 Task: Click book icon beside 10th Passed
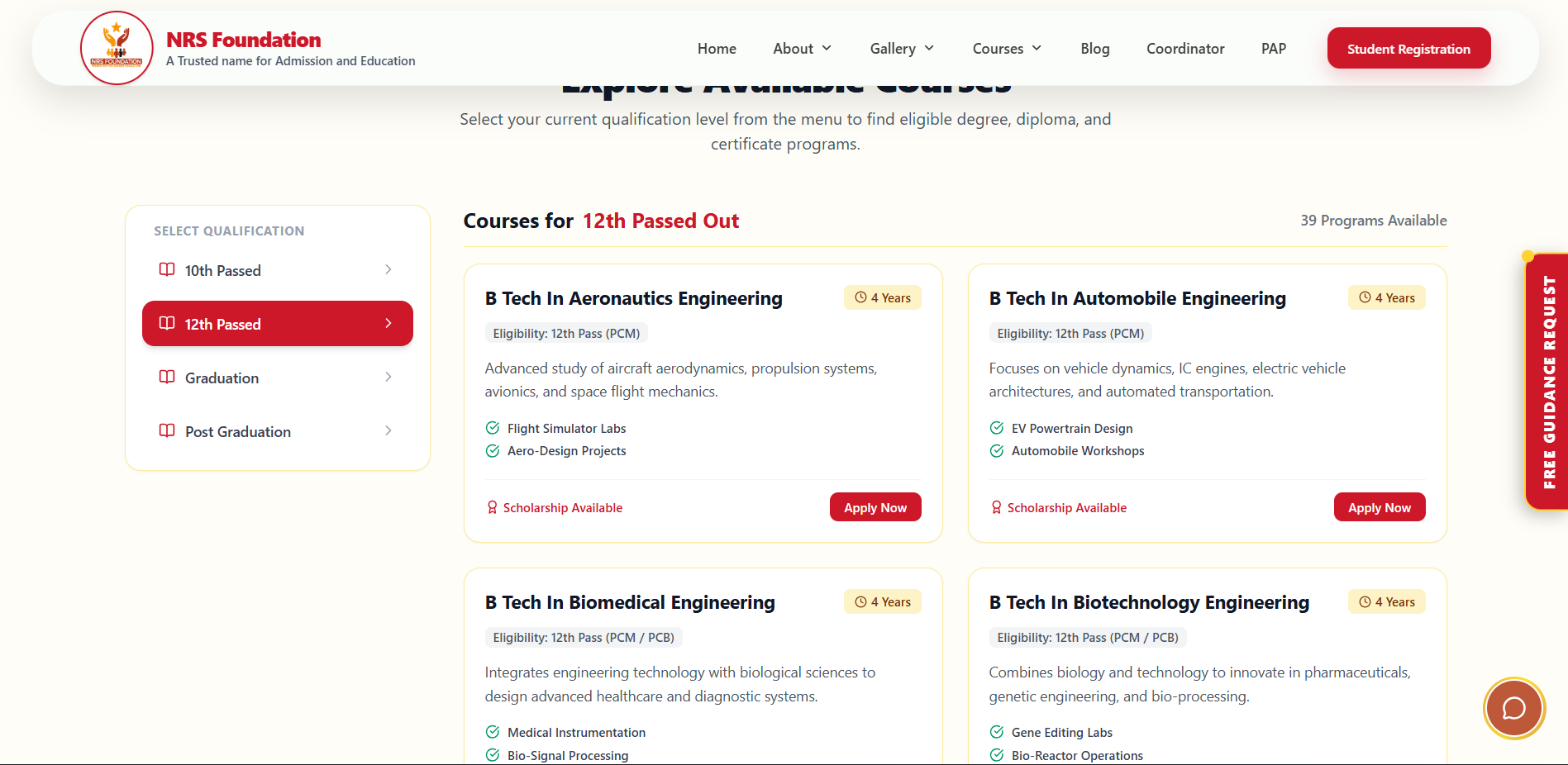167,270
